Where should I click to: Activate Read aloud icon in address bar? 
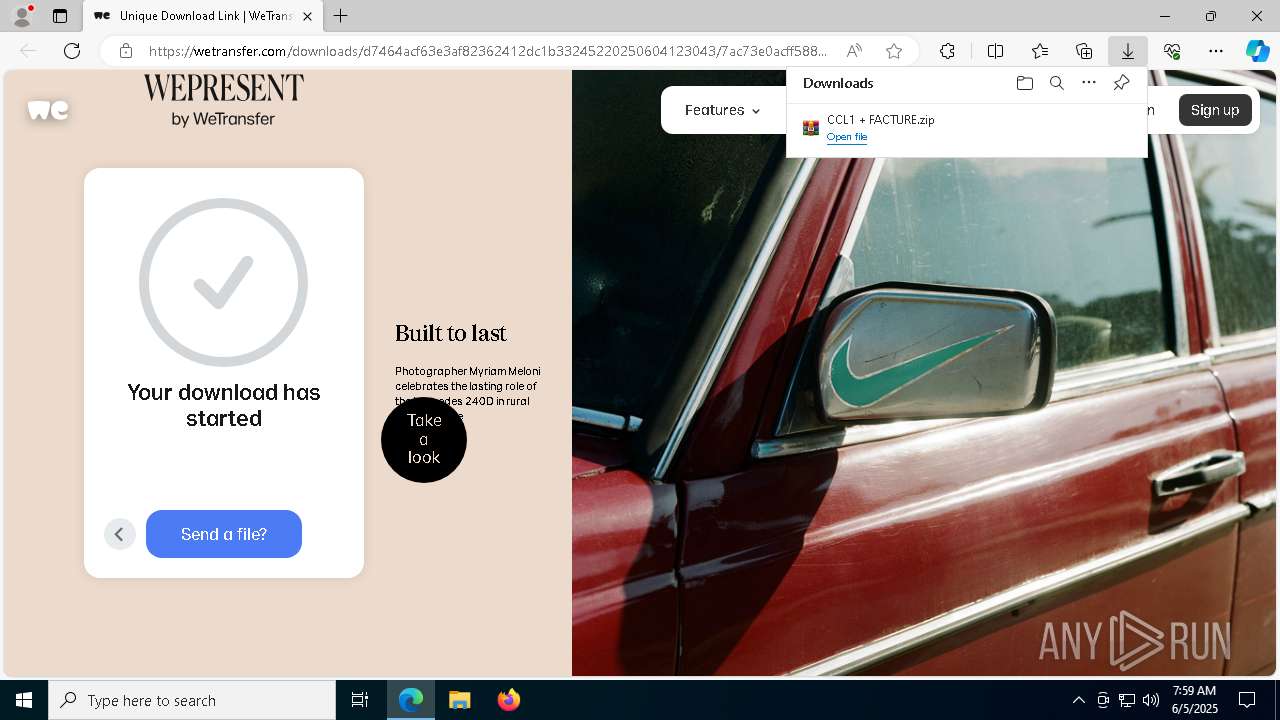(x=854, y=51)
